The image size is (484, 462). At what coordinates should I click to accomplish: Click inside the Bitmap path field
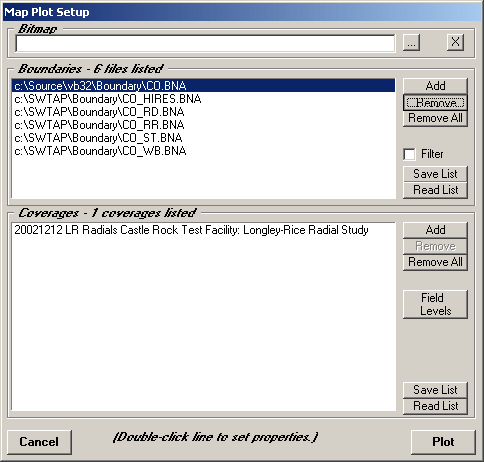pos(205,43)
